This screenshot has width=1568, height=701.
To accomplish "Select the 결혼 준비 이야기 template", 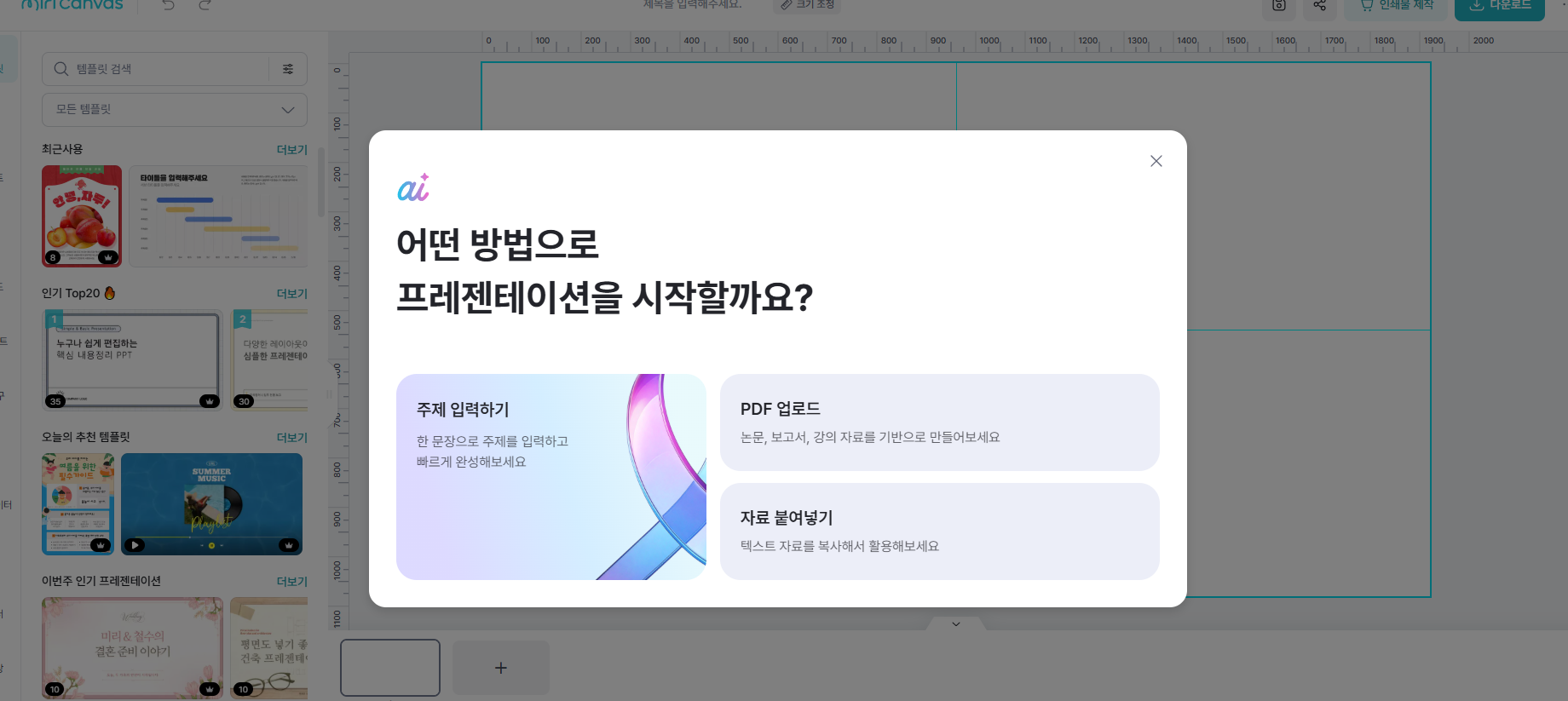I will 132,648.
